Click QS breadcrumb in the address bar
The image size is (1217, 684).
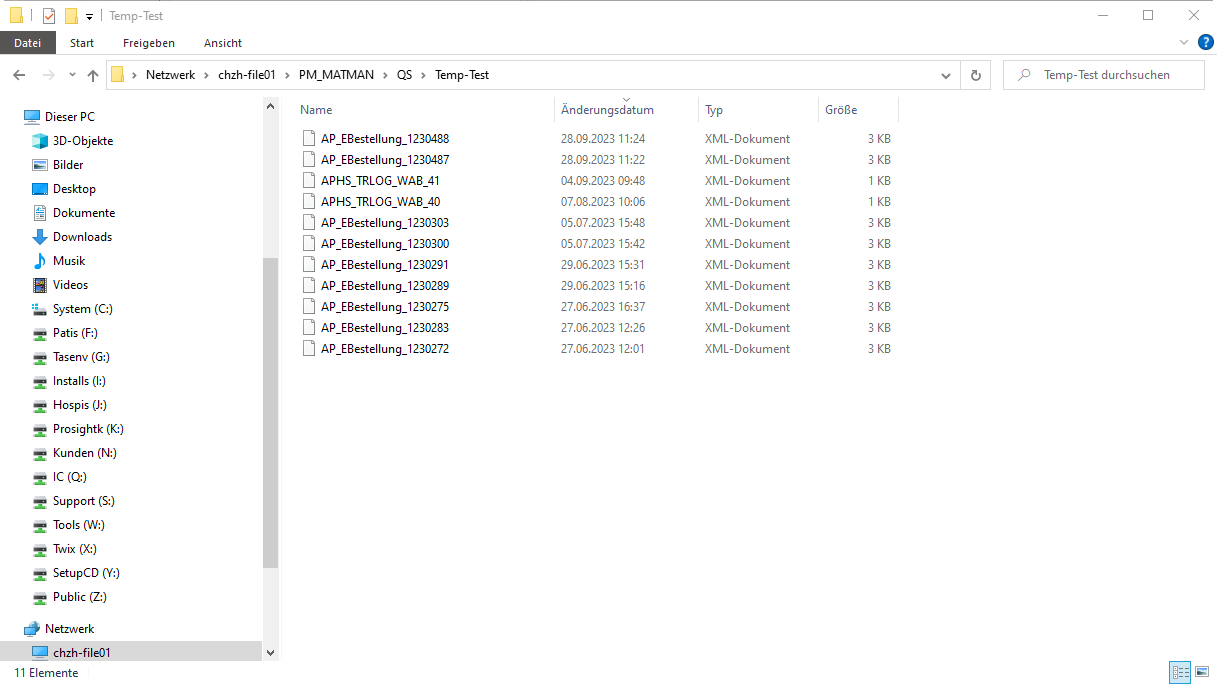404,75
